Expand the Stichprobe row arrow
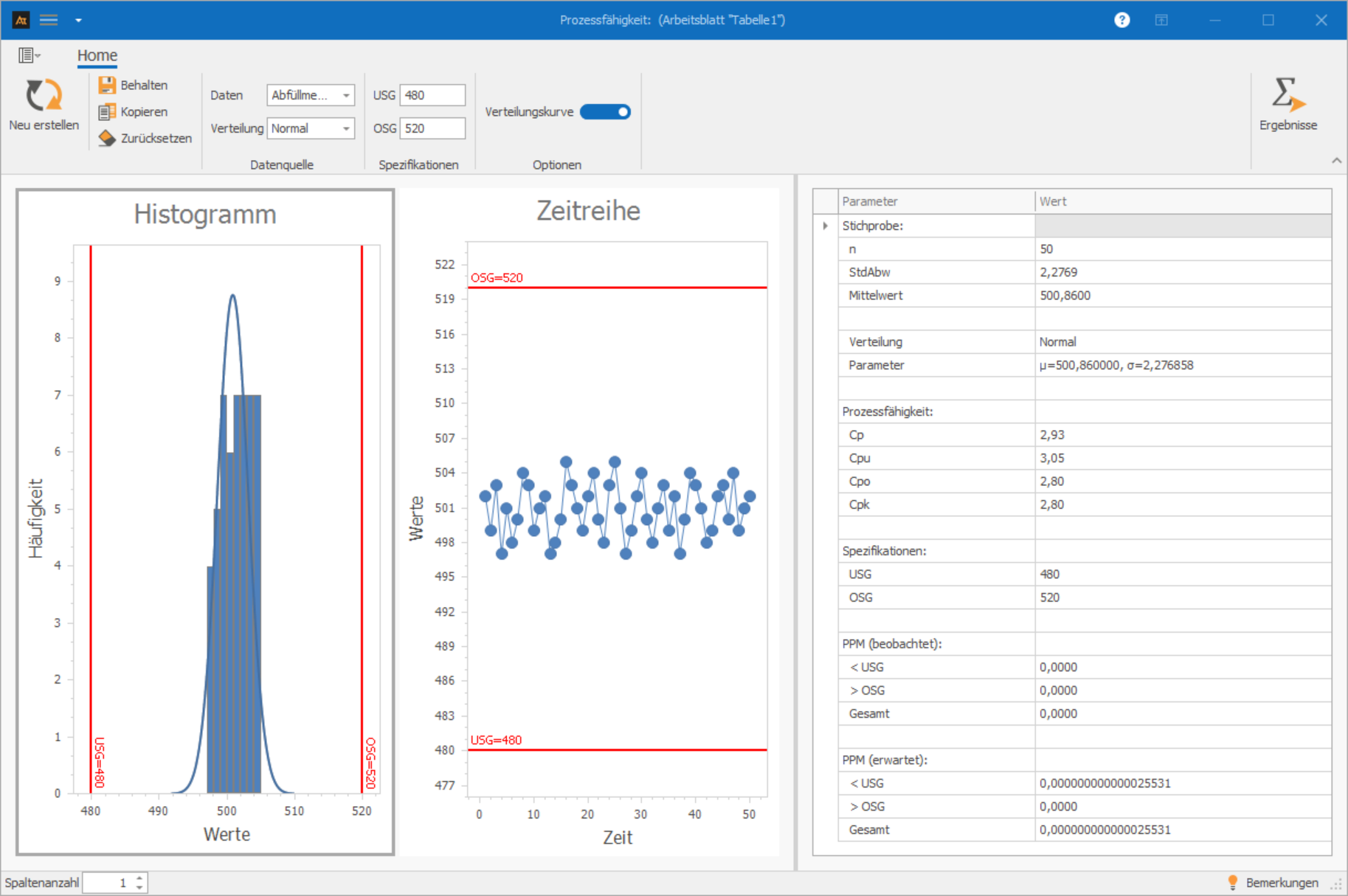The width and height of the screenshot is (1348, 896). click(825, 226)
